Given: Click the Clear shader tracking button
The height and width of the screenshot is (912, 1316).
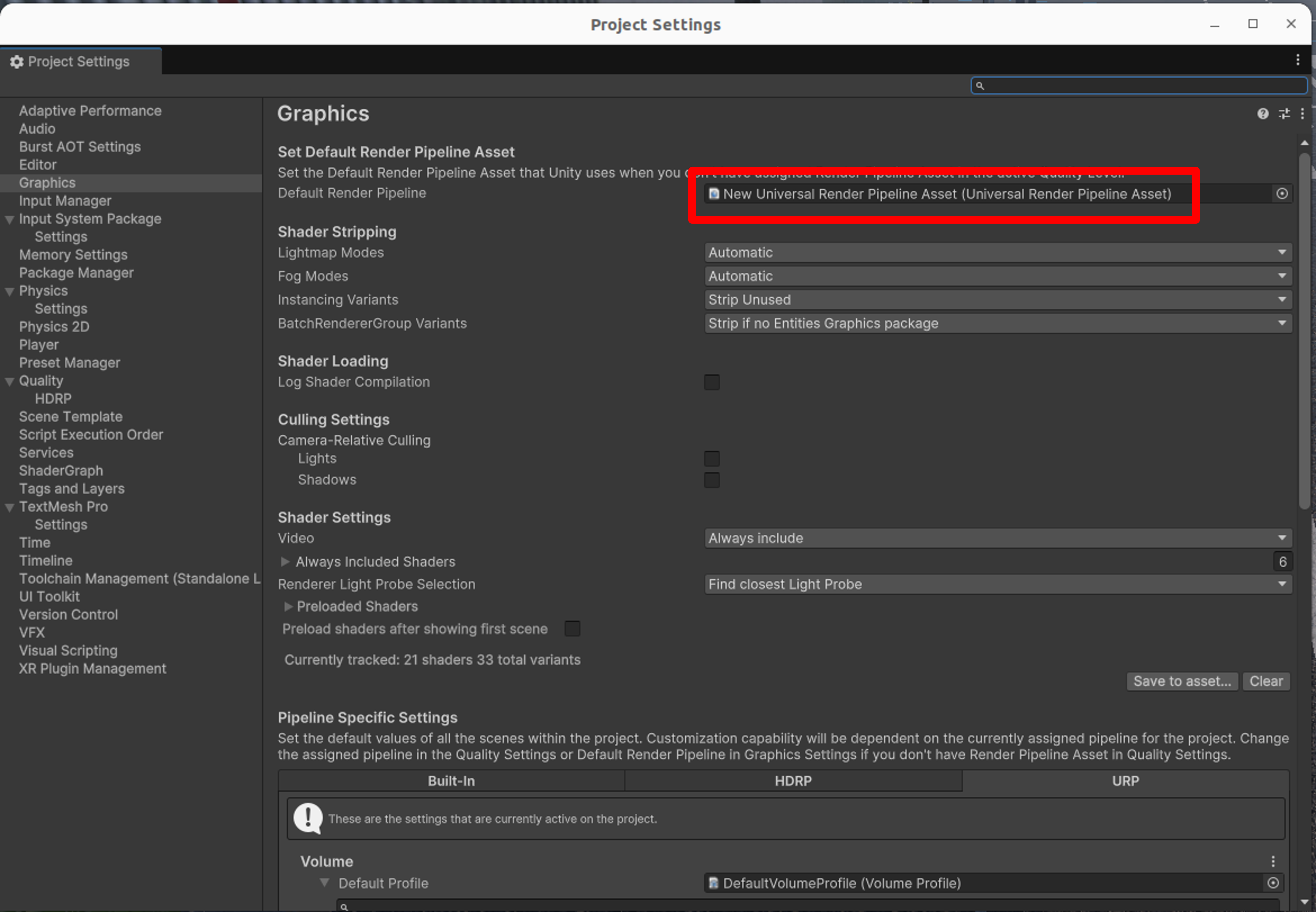Looking at the screenshot, I should point(1266,681).
